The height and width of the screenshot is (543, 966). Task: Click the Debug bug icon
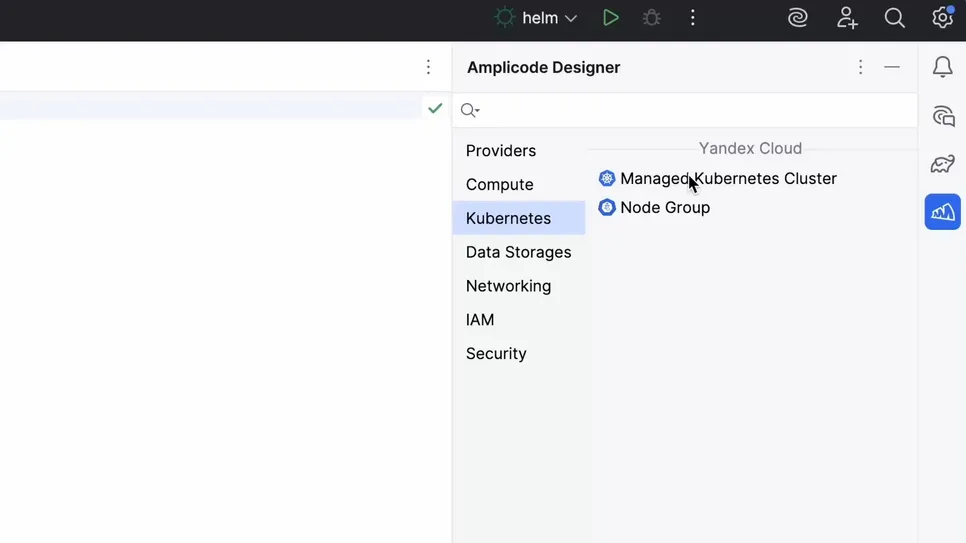click(651, 18)
